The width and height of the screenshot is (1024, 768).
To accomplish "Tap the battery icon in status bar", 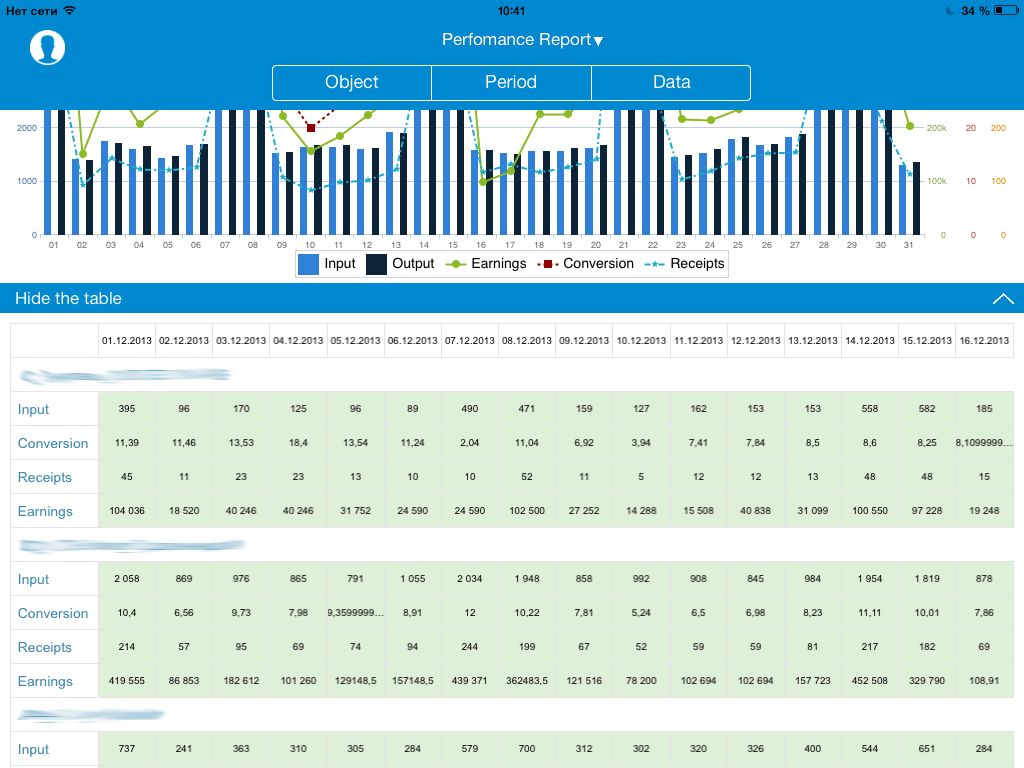I will coord(1005,10).
